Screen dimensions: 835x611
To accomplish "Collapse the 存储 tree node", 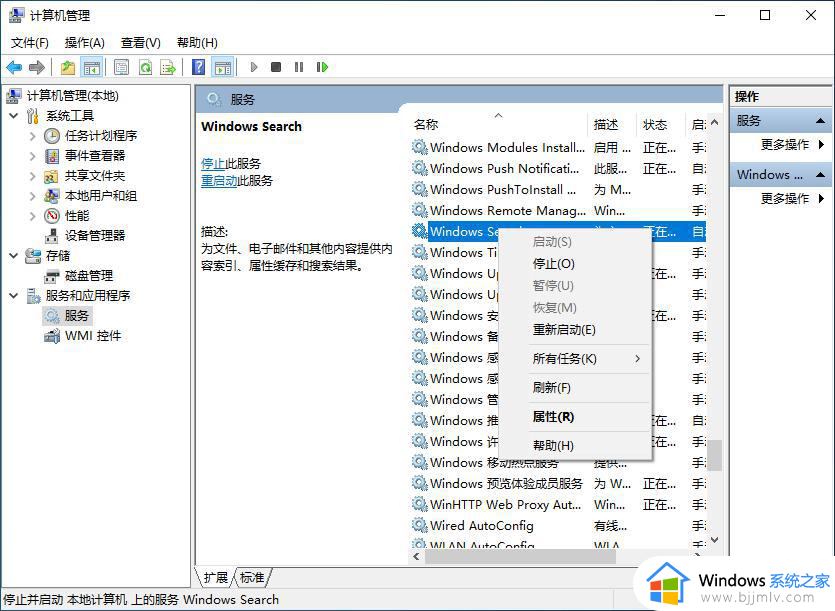I will (14, 256).
